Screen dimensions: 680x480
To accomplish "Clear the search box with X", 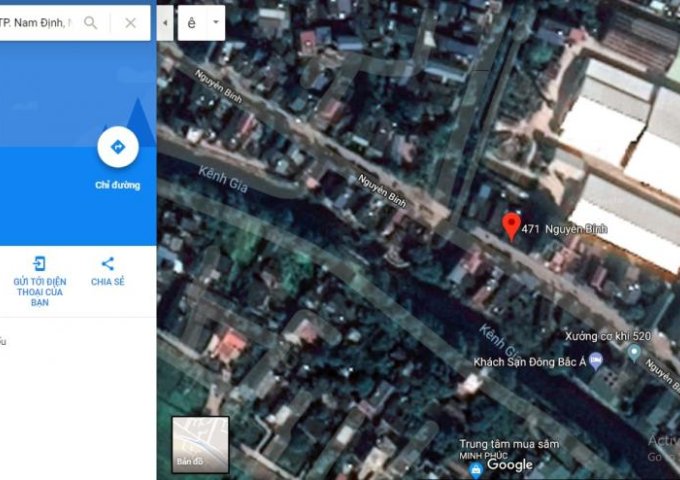I will [130, 22].
